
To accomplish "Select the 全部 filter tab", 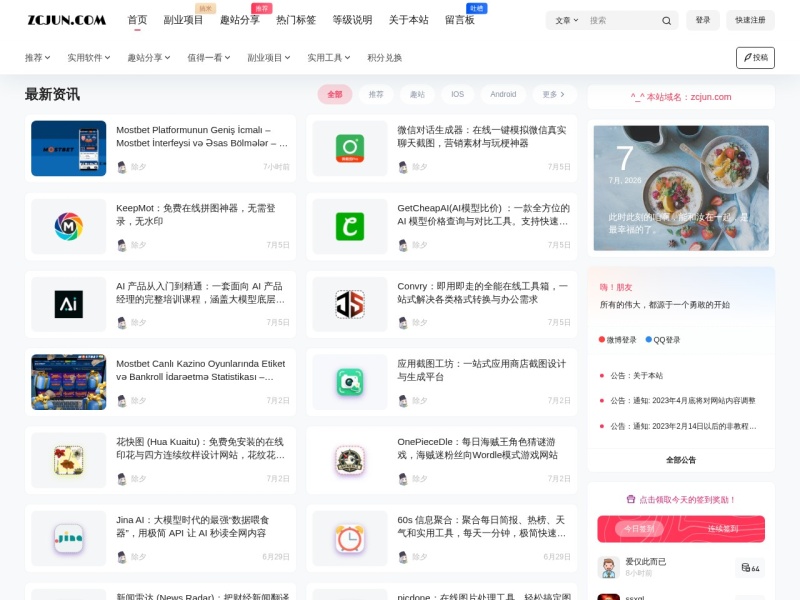I will [335, 94].
